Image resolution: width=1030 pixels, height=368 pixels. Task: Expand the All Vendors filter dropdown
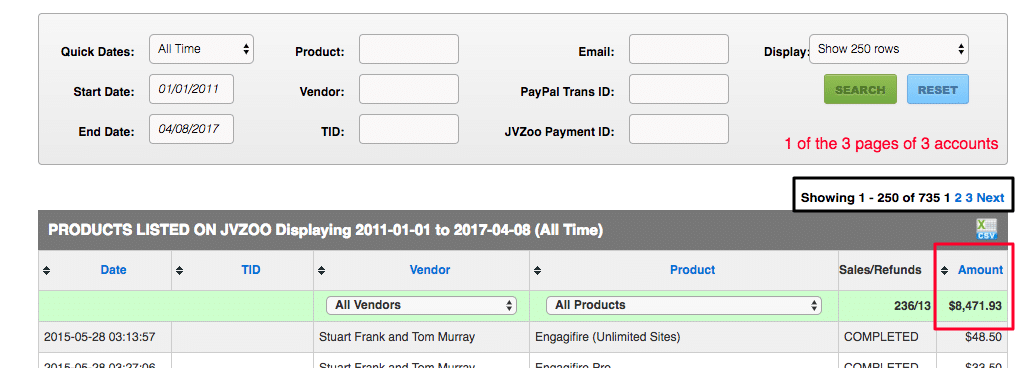[x=422, y=305]
